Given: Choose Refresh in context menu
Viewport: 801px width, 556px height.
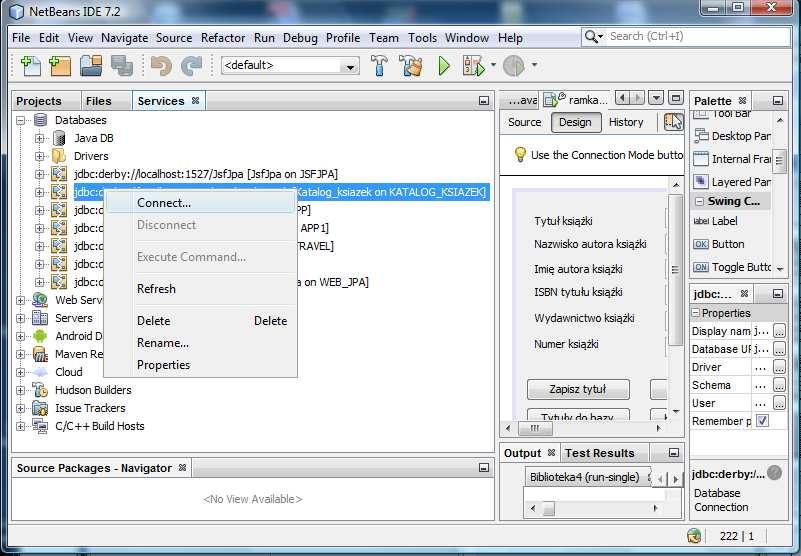Looking at the screenshot, I should click(200, 289).
